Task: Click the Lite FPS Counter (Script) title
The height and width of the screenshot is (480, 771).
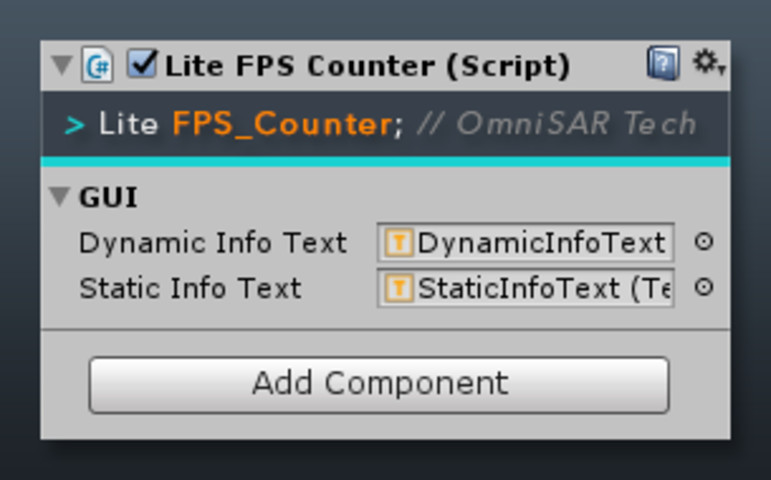Action: (368, 66)
